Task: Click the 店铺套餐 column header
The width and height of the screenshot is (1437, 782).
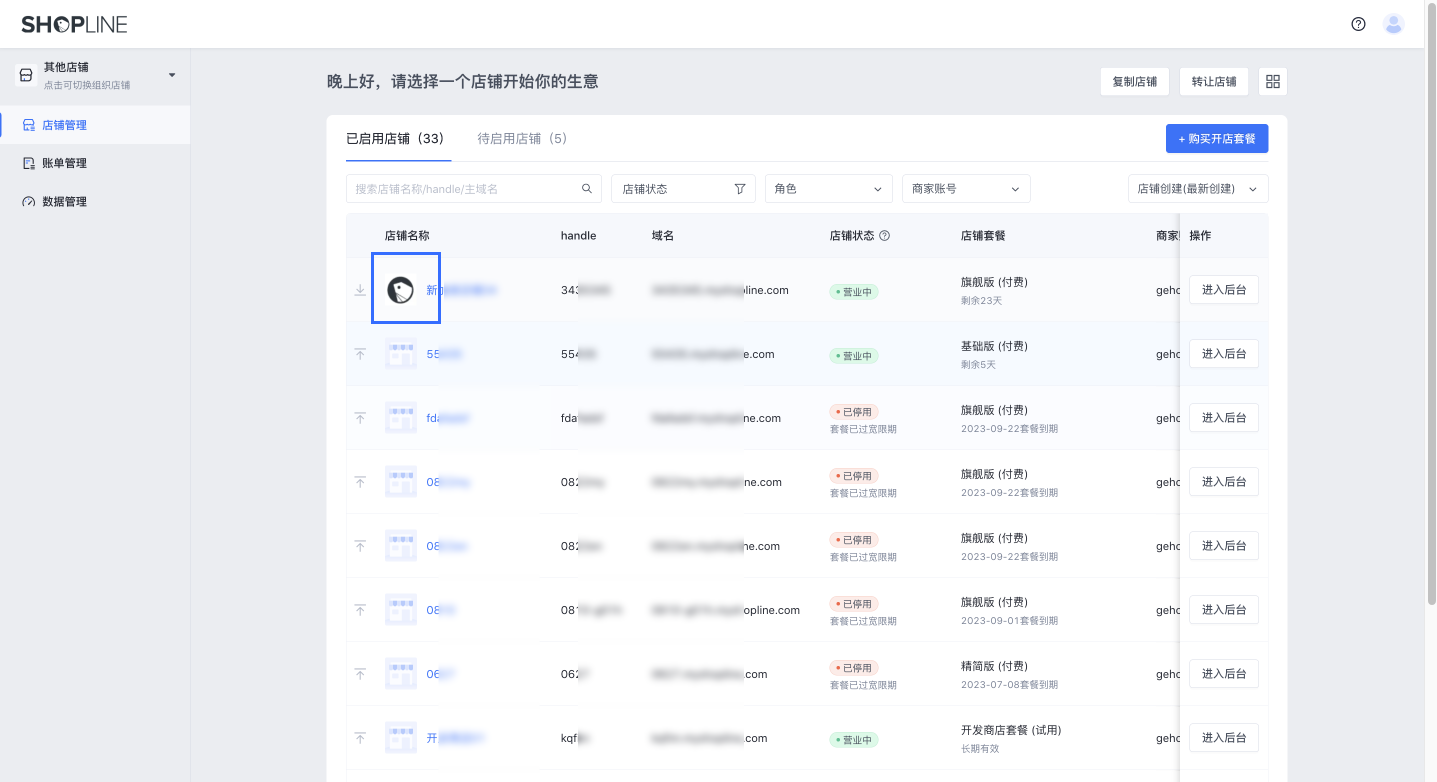Action: click(x=983, y=236)
